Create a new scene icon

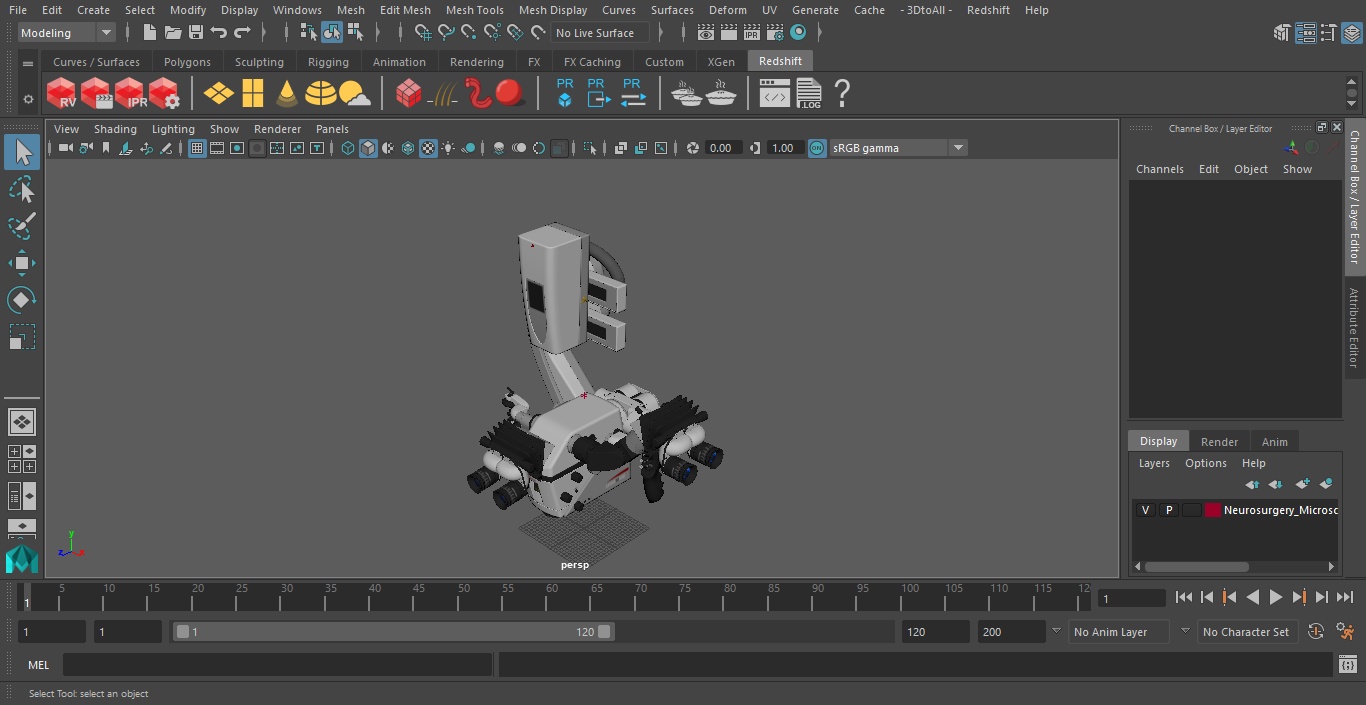click(x=149, y=33)
